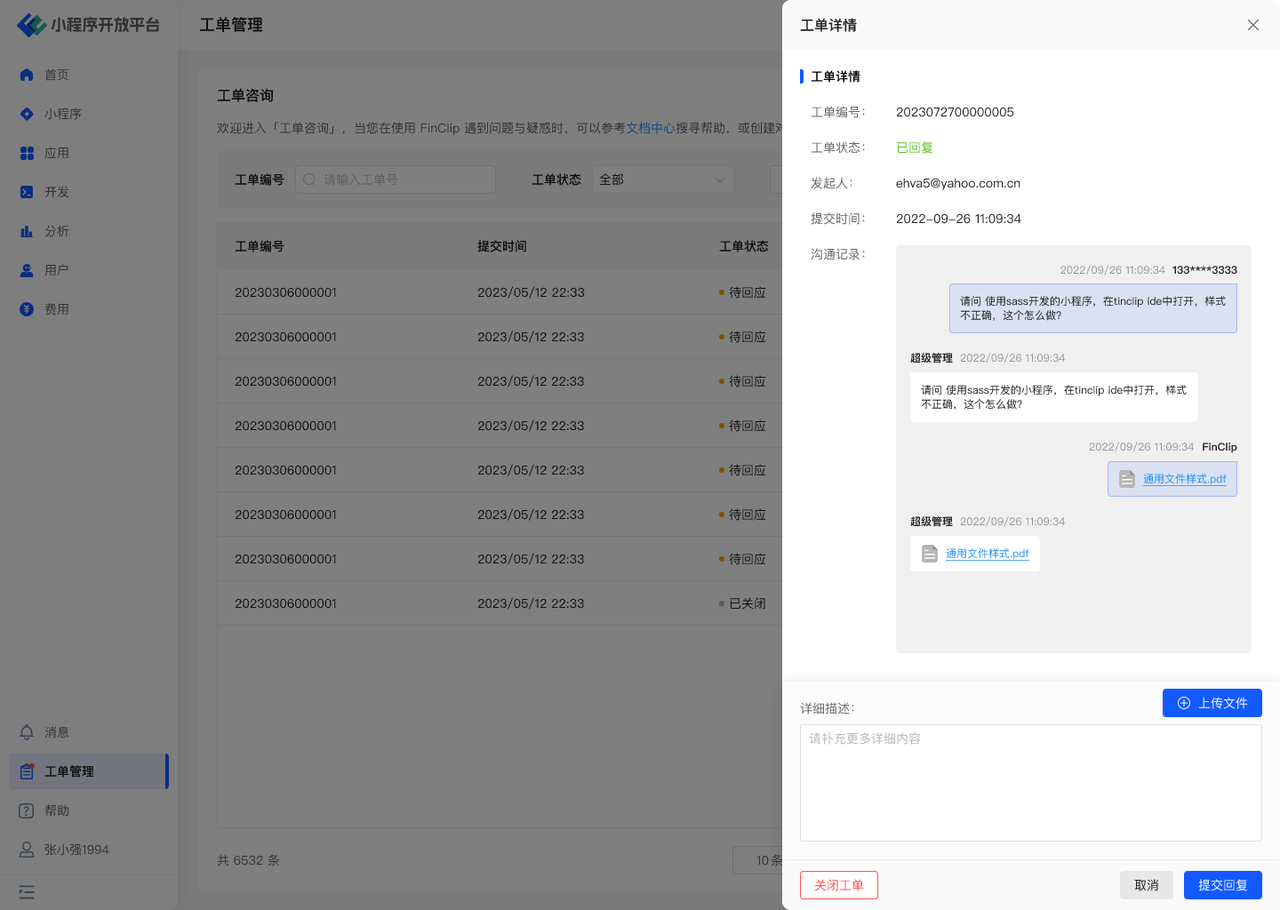Open 通用文件样式.pdf link in FinClip message

coord(1184,479)
